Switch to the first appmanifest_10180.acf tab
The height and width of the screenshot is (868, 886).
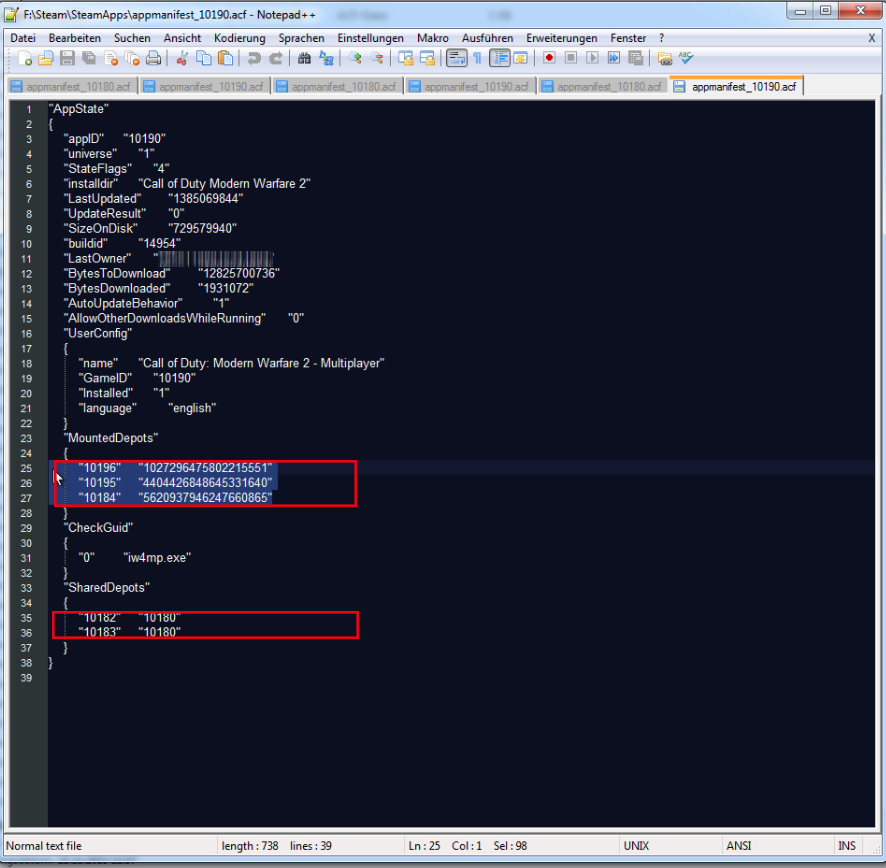coord(71,86)
